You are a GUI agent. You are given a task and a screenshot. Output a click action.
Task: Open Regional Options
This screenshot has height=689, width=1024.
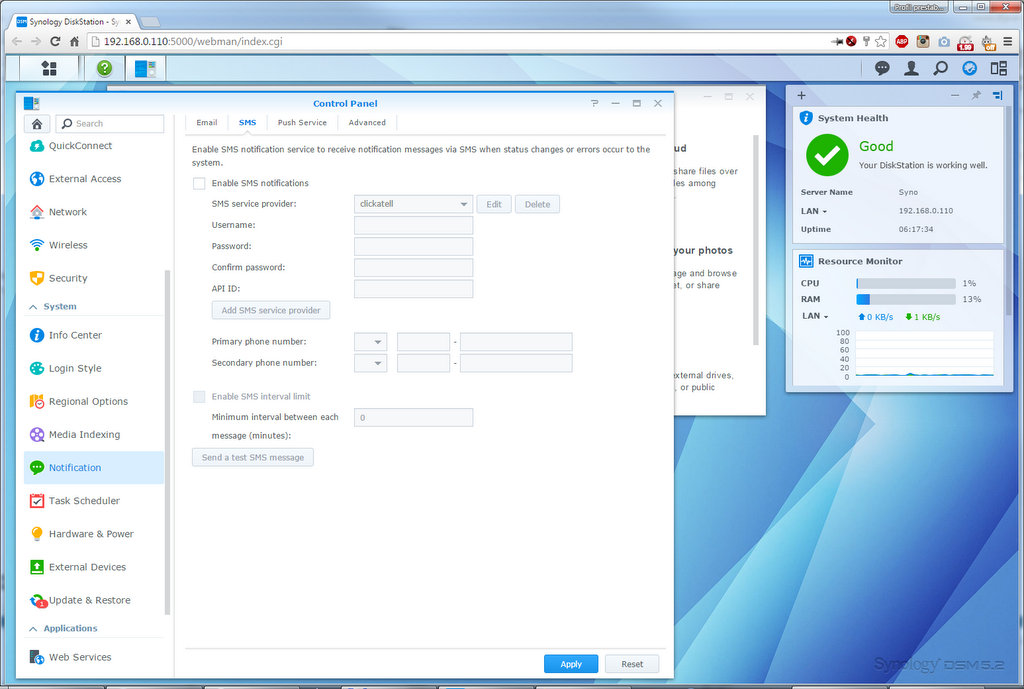94,402
